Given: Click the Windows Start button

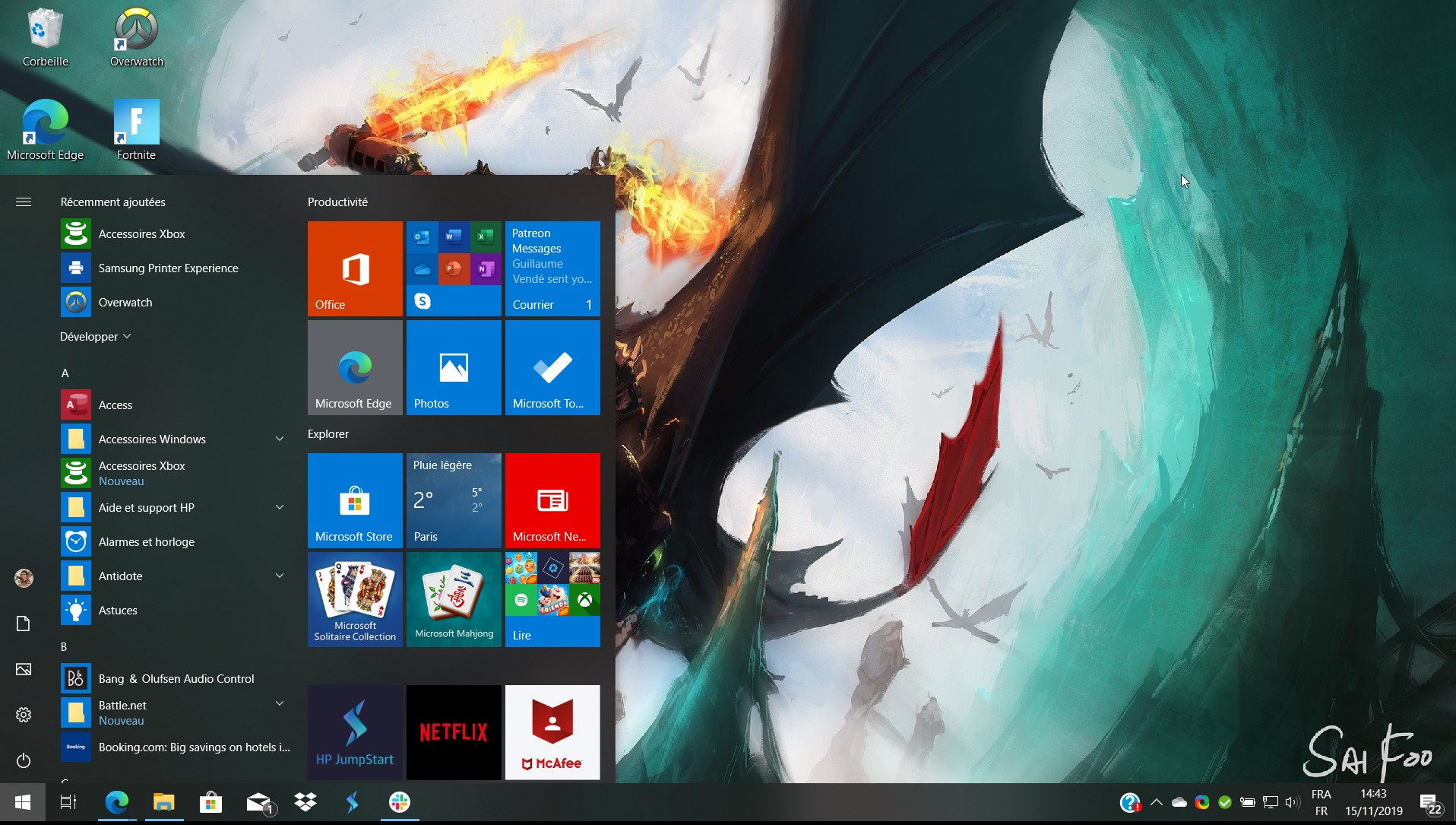Looking at the screenshot, I should (23, 802).
